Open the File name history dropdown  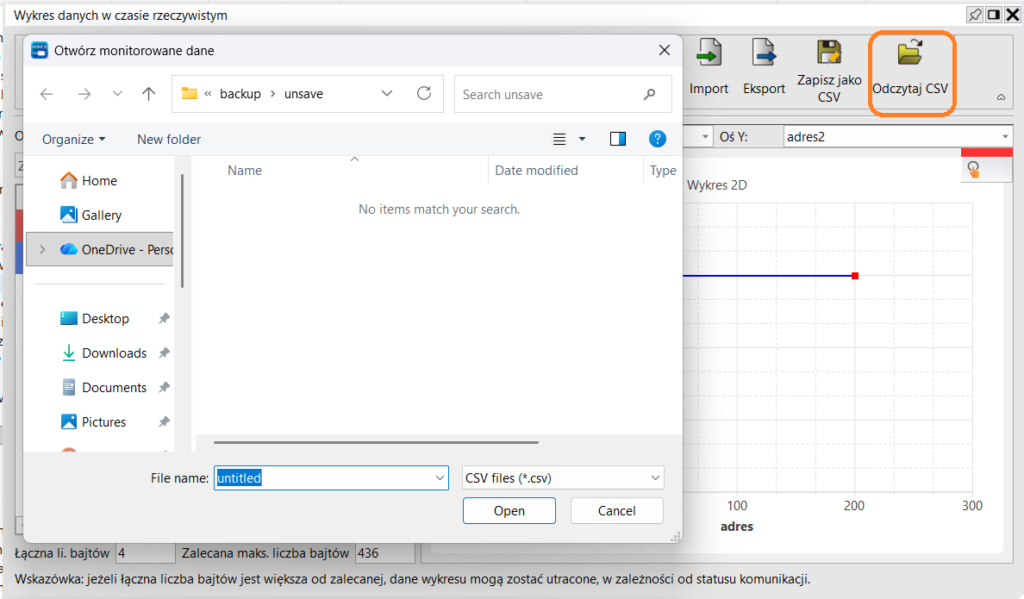440,478
